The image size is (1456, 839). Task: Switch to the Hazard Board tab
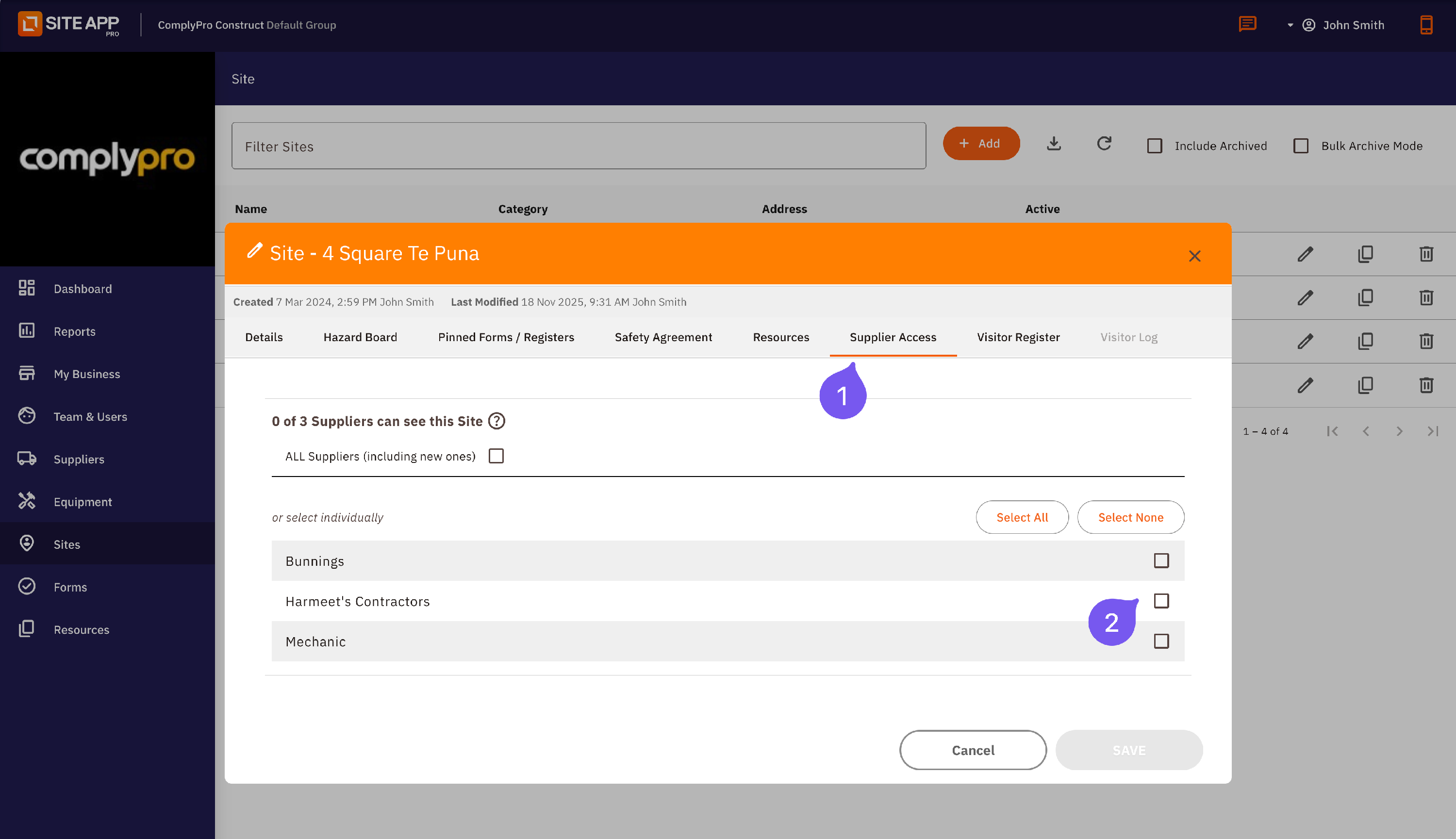pos(360,337)
